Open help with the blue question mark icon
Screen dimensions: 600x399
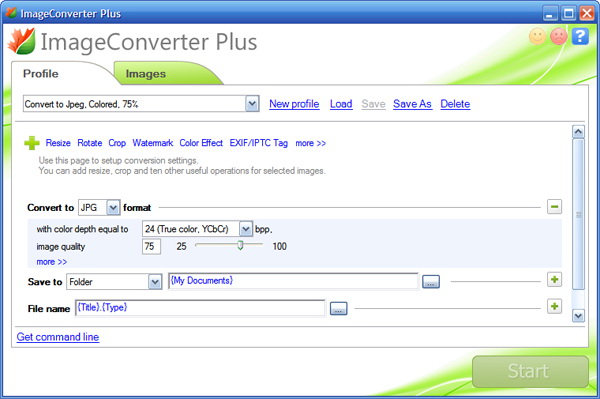[580, 36]
